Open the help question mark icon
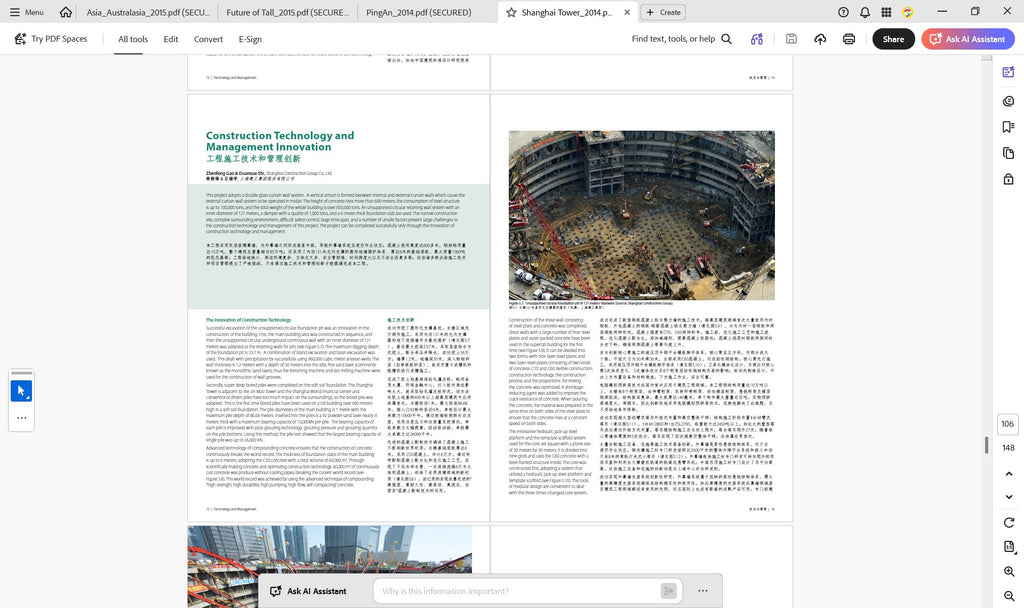1024x608 pixels. [843, 12]
